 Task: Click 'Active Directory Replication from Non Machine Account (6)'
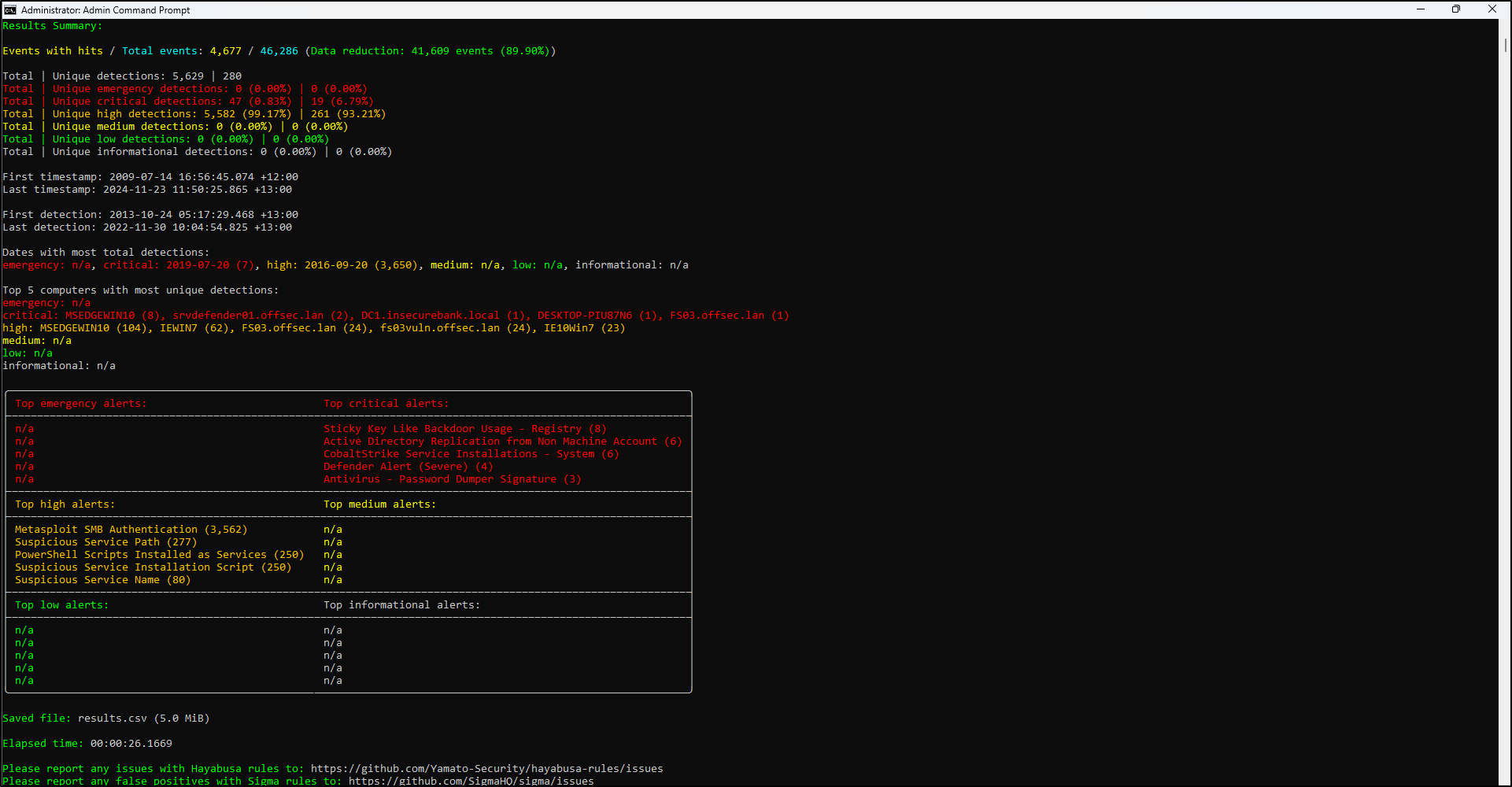pyautogui.click(x=503, y=442)
